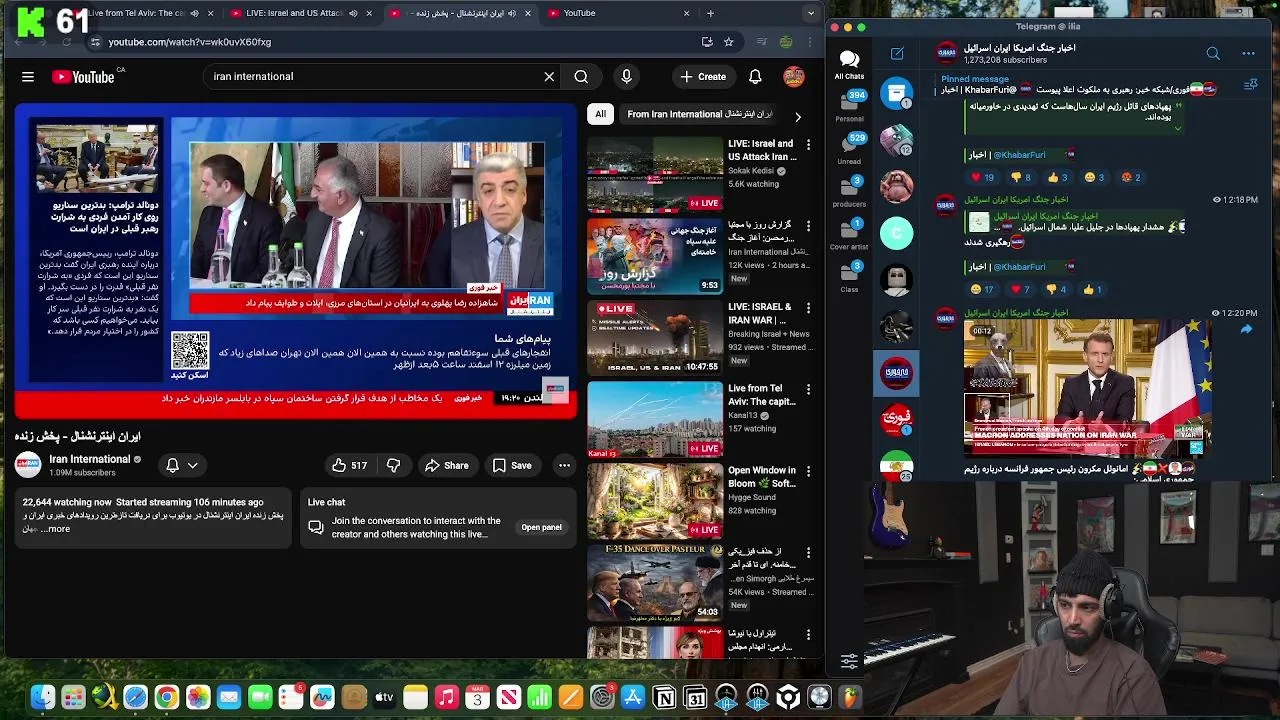Open the Iran International channel name link
Screen dimensions: 1280x720
pyautogui.click(x=90, y=459)
